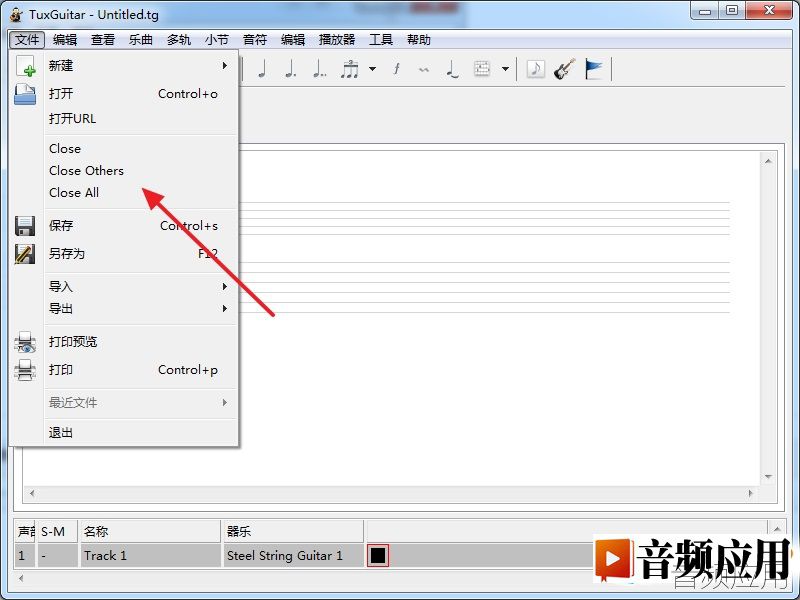Click the printer icon beside 打印
Image resolution: width=800 pixels, height=600 pixels.
[25, 370]
